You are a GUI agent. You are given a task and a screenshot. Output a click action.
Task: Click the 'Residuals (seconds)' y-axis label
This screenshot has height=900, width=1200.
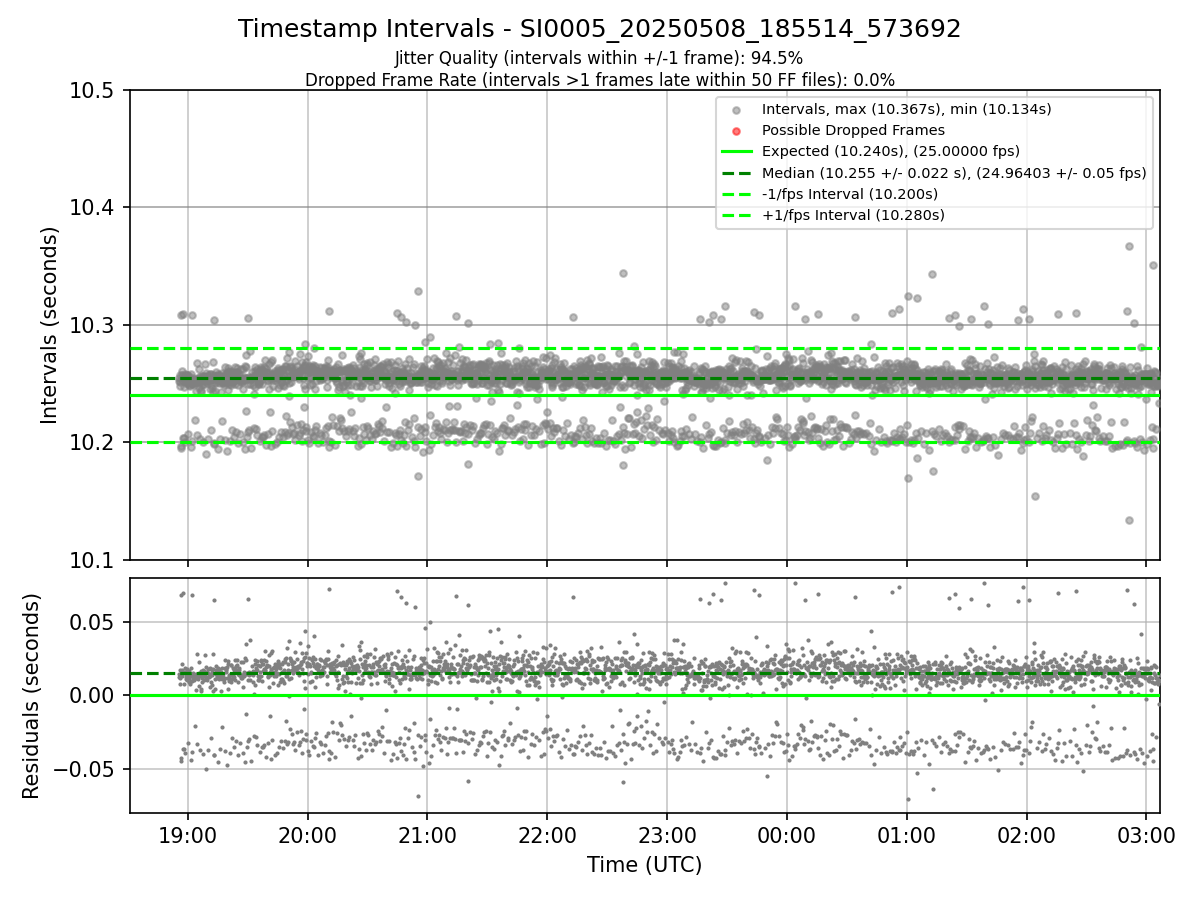tap(32, 696)
